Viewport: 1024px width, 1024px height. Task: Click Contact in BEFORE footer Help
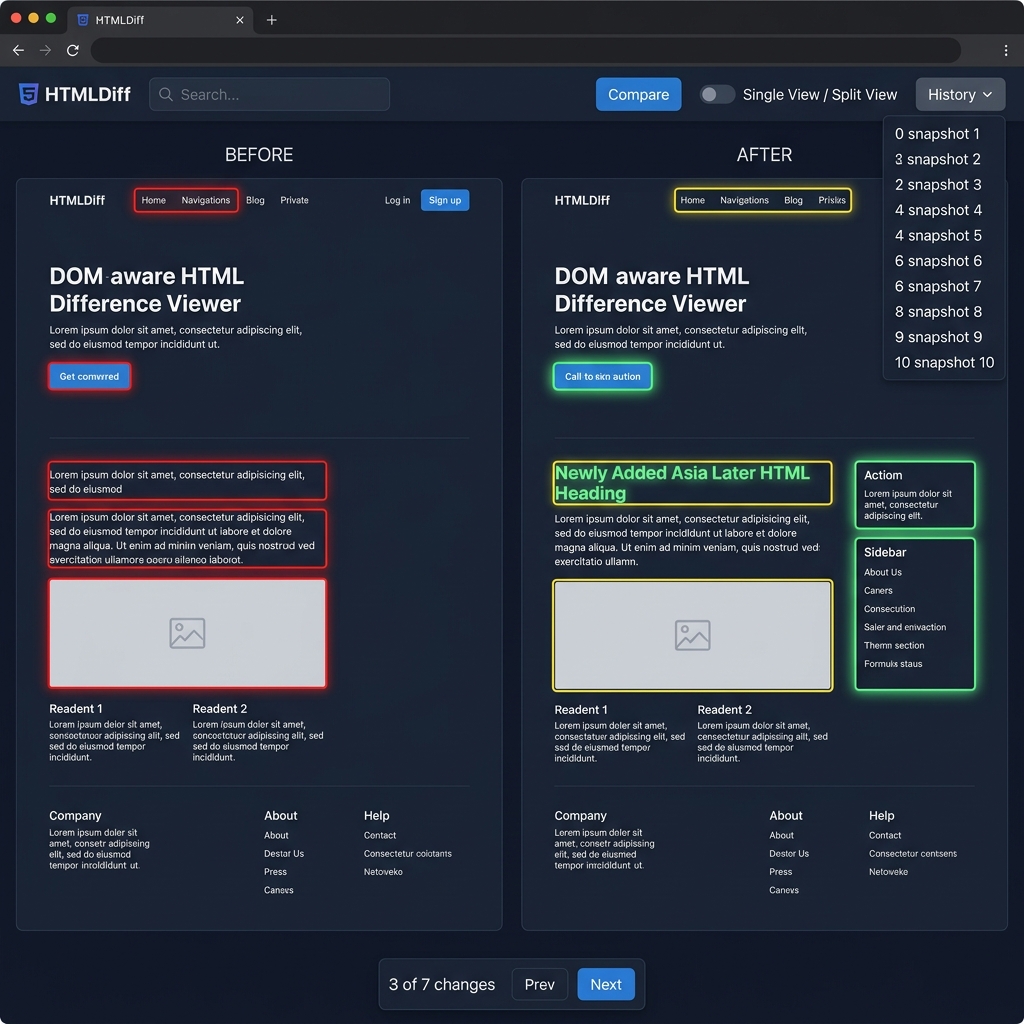[379, 836]
